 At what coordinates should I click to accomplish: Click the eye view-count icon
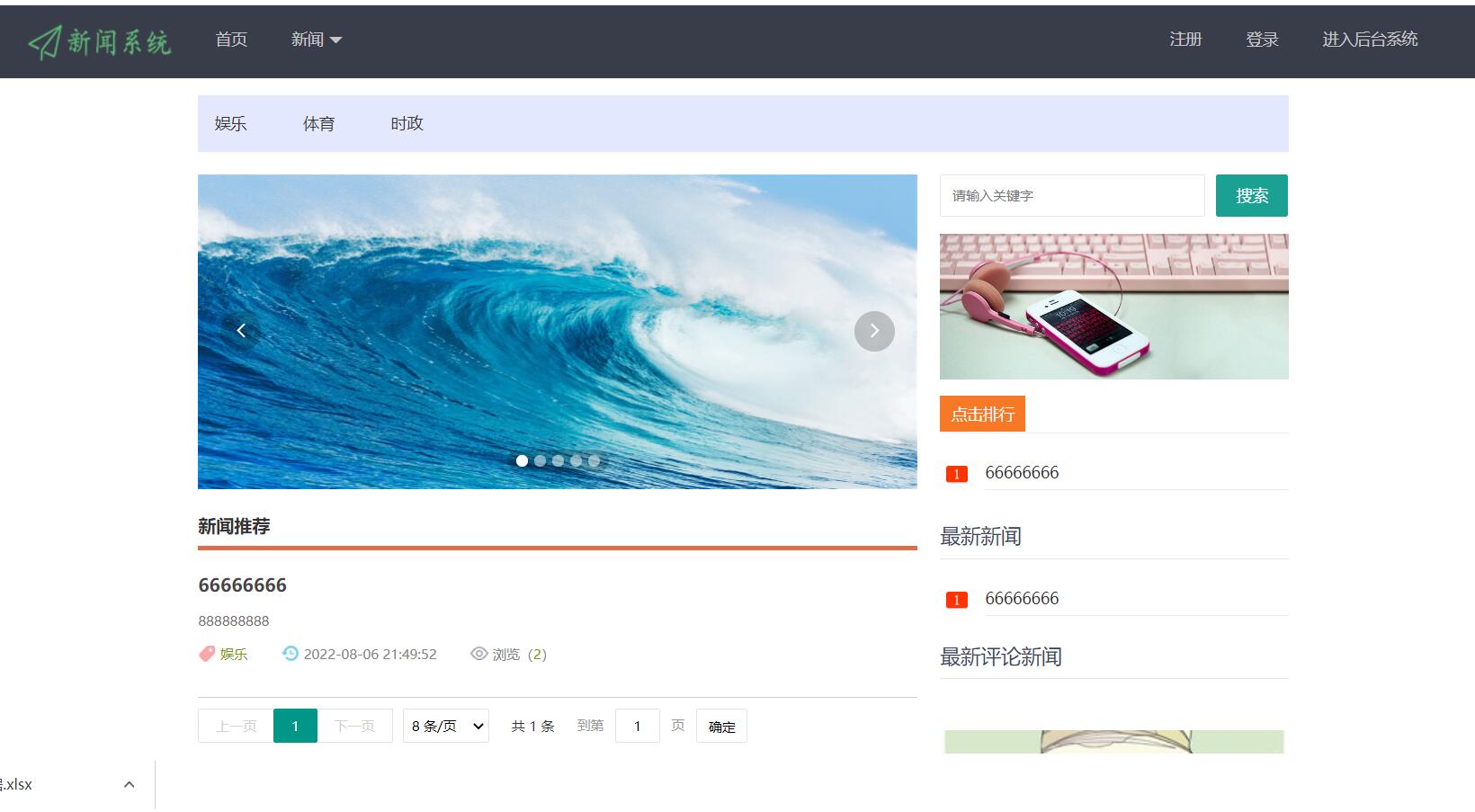[479, 654]
